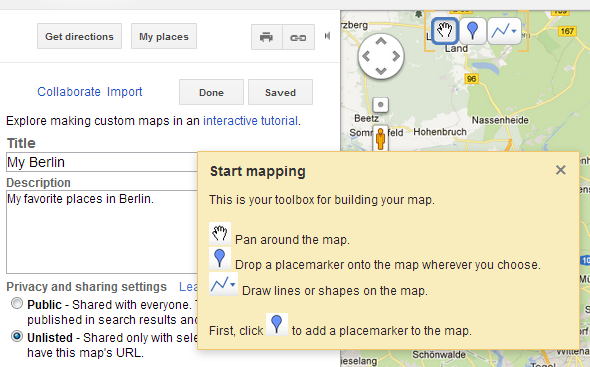Collapse the left side panel arrow
590x367 pixels.
pyautogui.click(x=327, y=36)
